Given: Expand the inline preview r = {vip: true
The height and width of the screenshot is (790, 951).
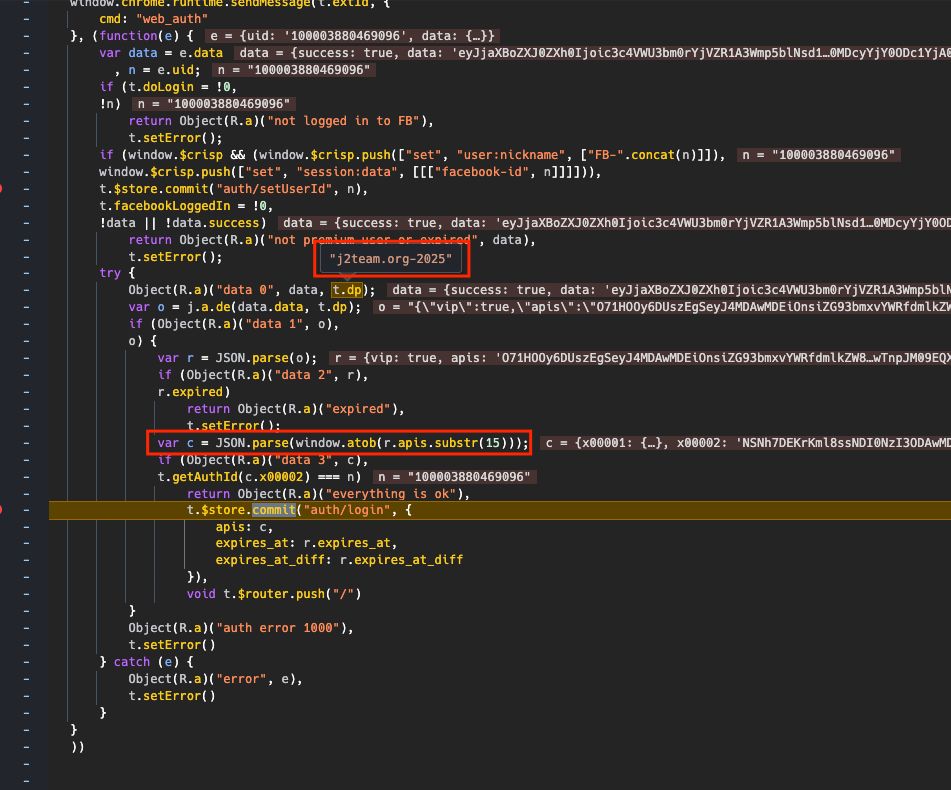Looking at the screenshot, I should pos(640,358).
